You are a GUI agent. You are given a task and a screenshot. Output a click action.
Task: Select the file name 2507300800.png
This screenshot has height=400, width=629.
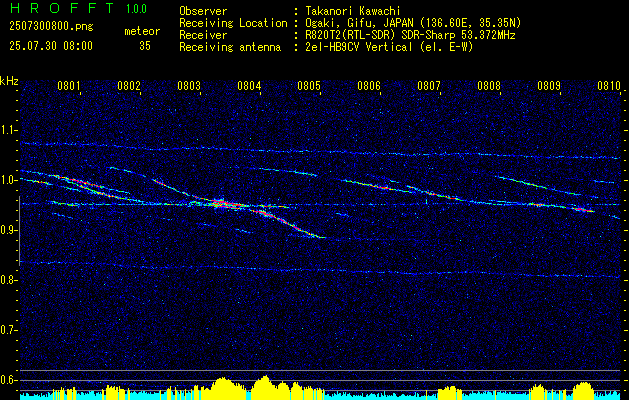(51, 27)
